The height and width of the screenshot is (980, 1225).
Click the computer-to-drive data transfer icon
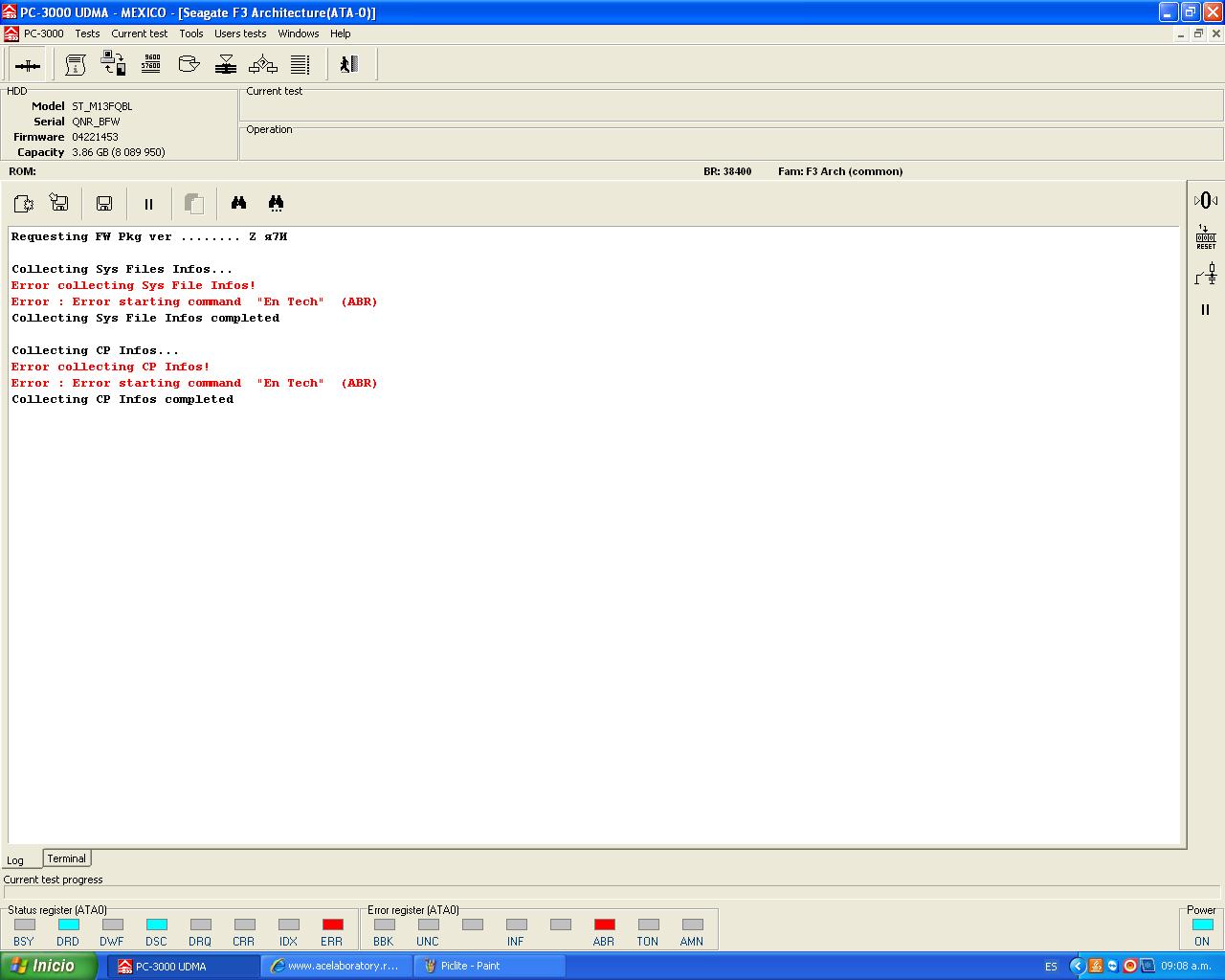113,65
